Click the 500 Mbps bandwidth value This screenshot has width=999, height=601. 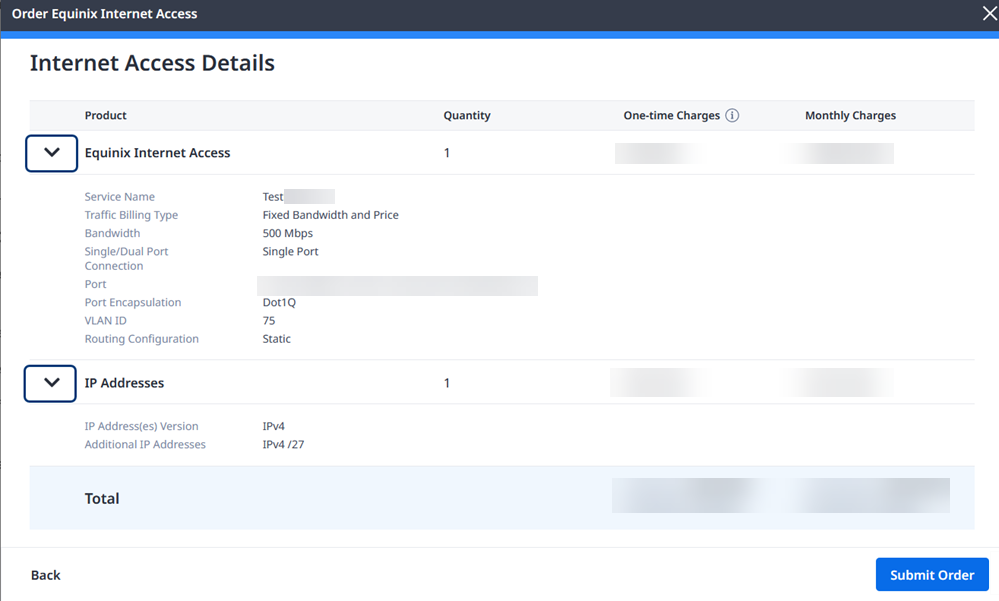[x=287, y=233]
